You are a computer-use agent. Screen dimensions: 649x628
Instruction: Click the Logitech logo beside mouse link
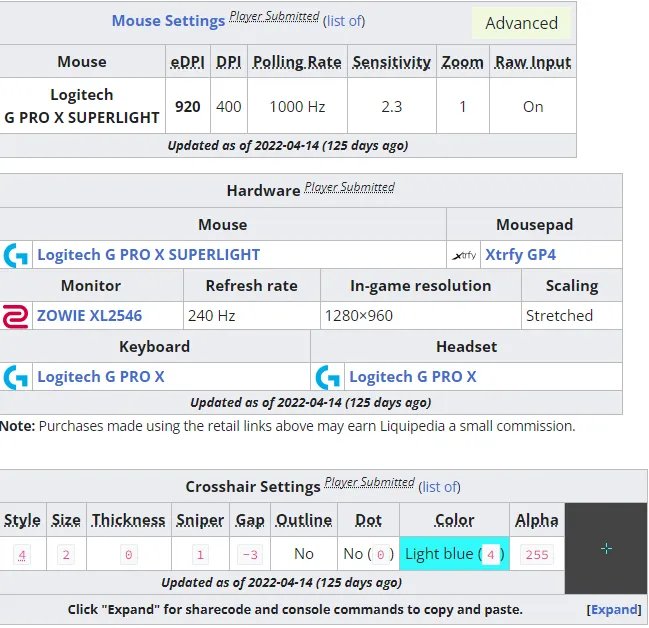(x=15, y=255)
